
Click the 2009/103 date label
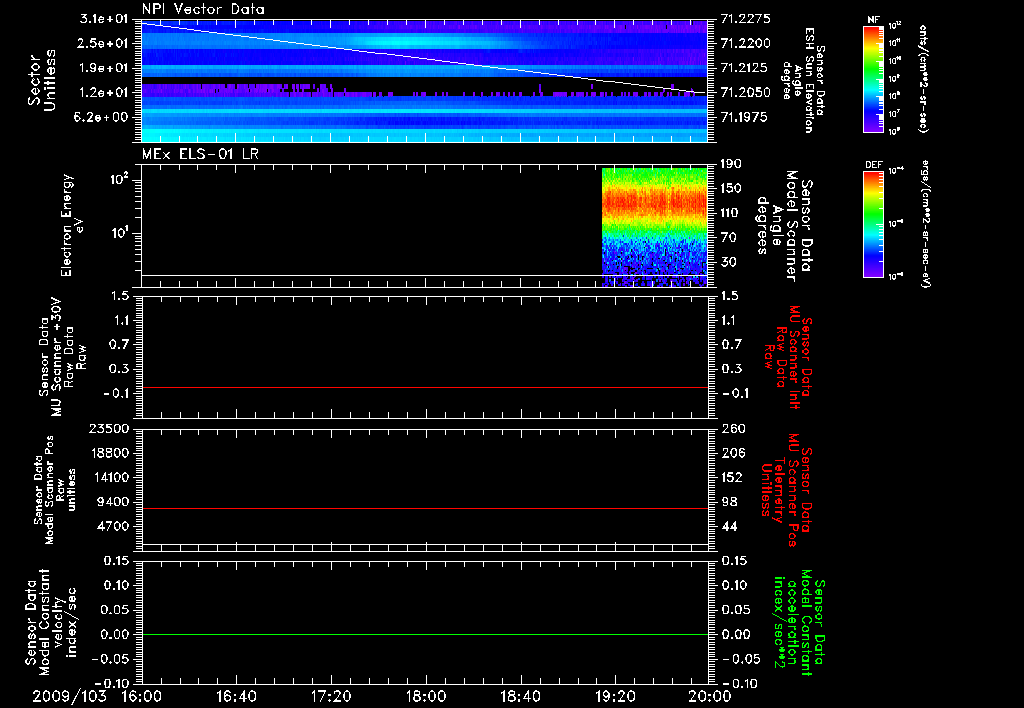[68, 696]
